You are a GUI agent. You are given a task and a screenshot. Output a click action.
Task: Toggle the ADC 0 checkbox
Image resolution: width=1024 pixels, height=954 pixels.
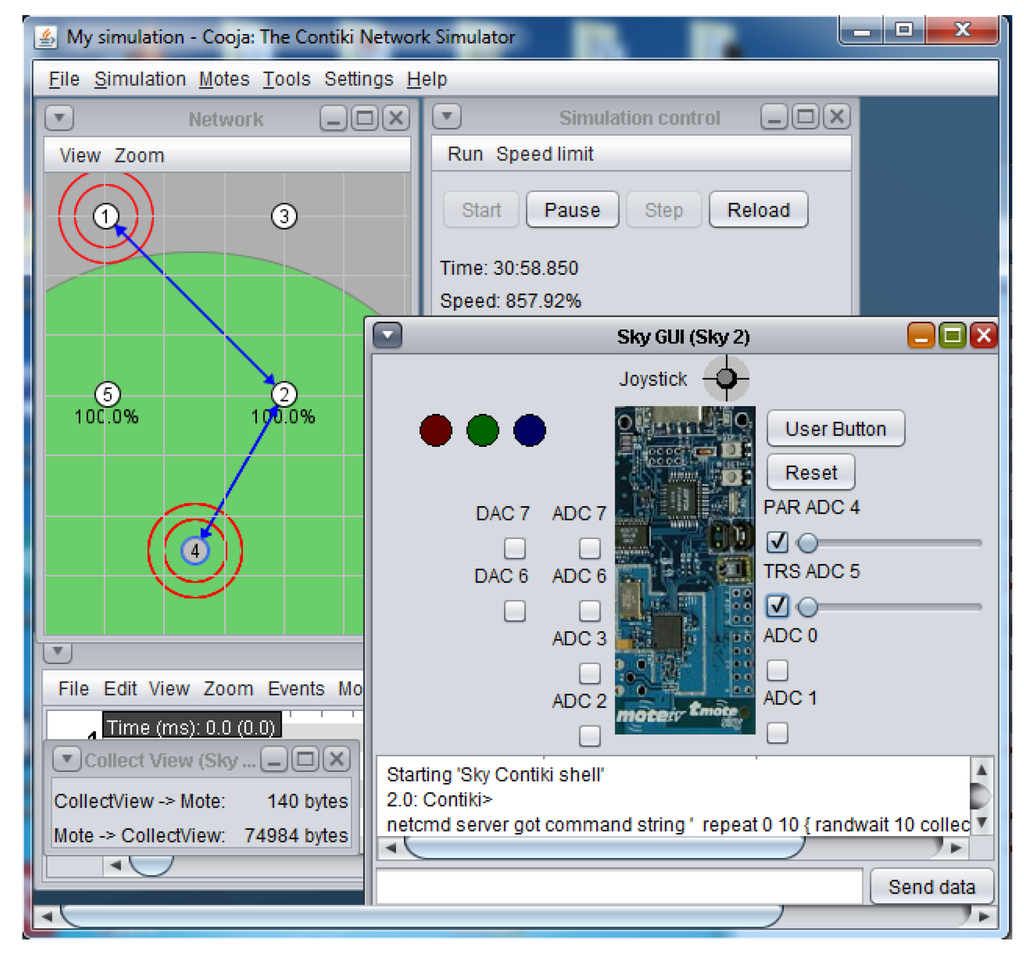click(777, 670)
